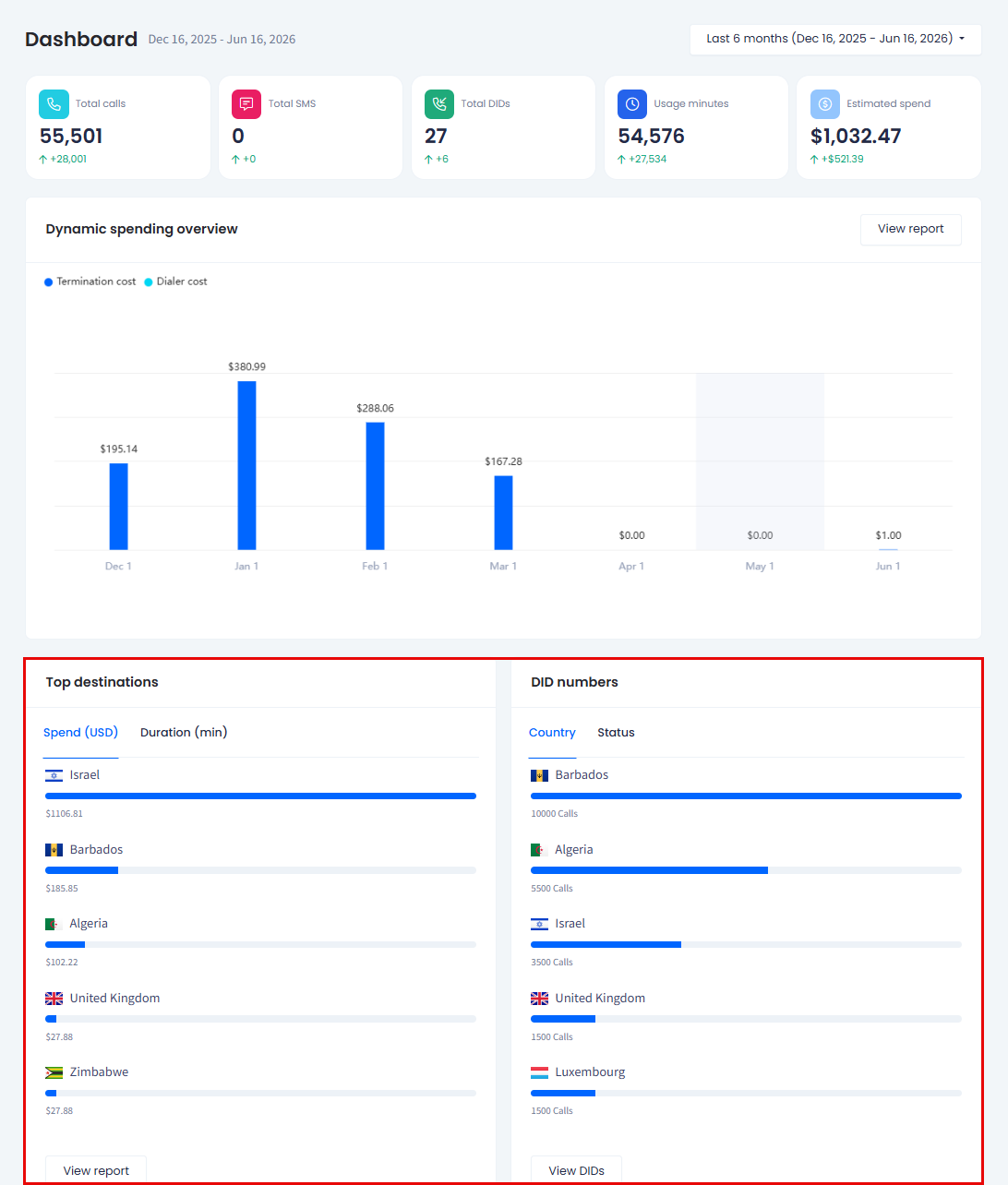1008x1185 pixels.
Task: Click the DID numbers panel title
Action: pyautogui.click(x=574, y=682)
